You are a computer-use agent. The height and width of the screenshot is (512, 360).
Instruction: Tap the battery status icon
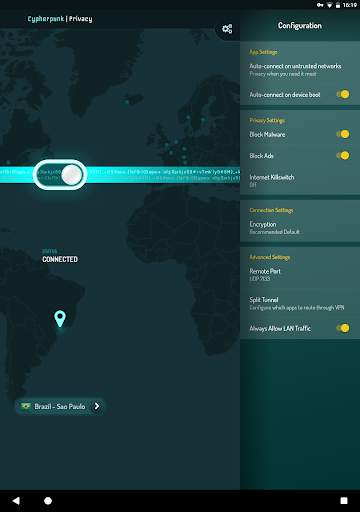[x=338, y=5]
